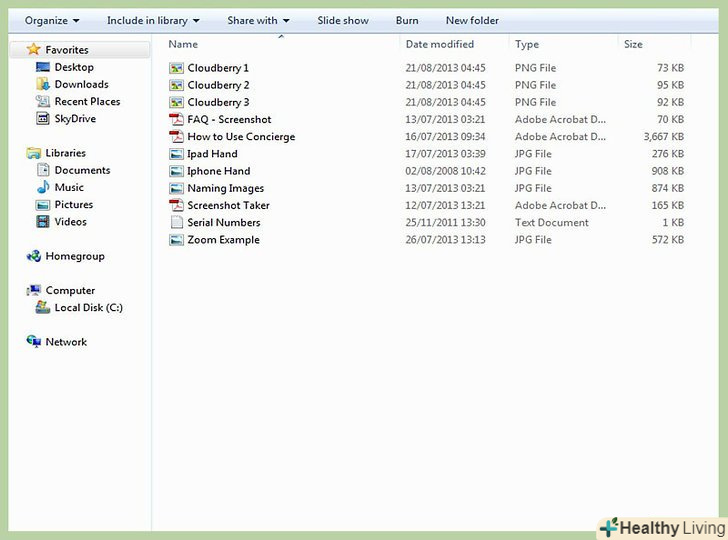
Task: Select the How to Use Concierge PDF icon
Action: (176, 137)
